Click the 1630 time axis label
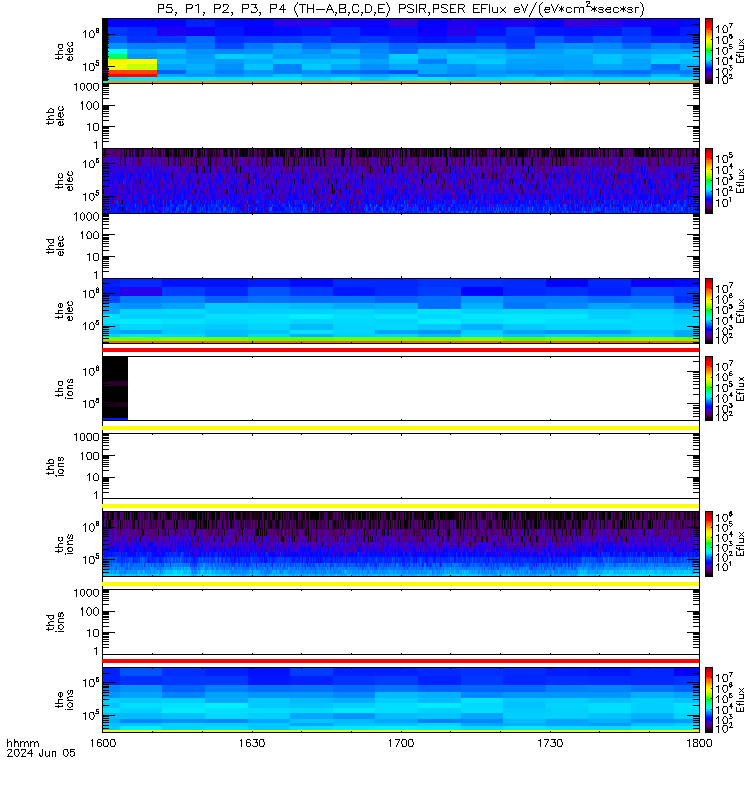The height and width of the screenshot is (800, 750). (252, 743)
